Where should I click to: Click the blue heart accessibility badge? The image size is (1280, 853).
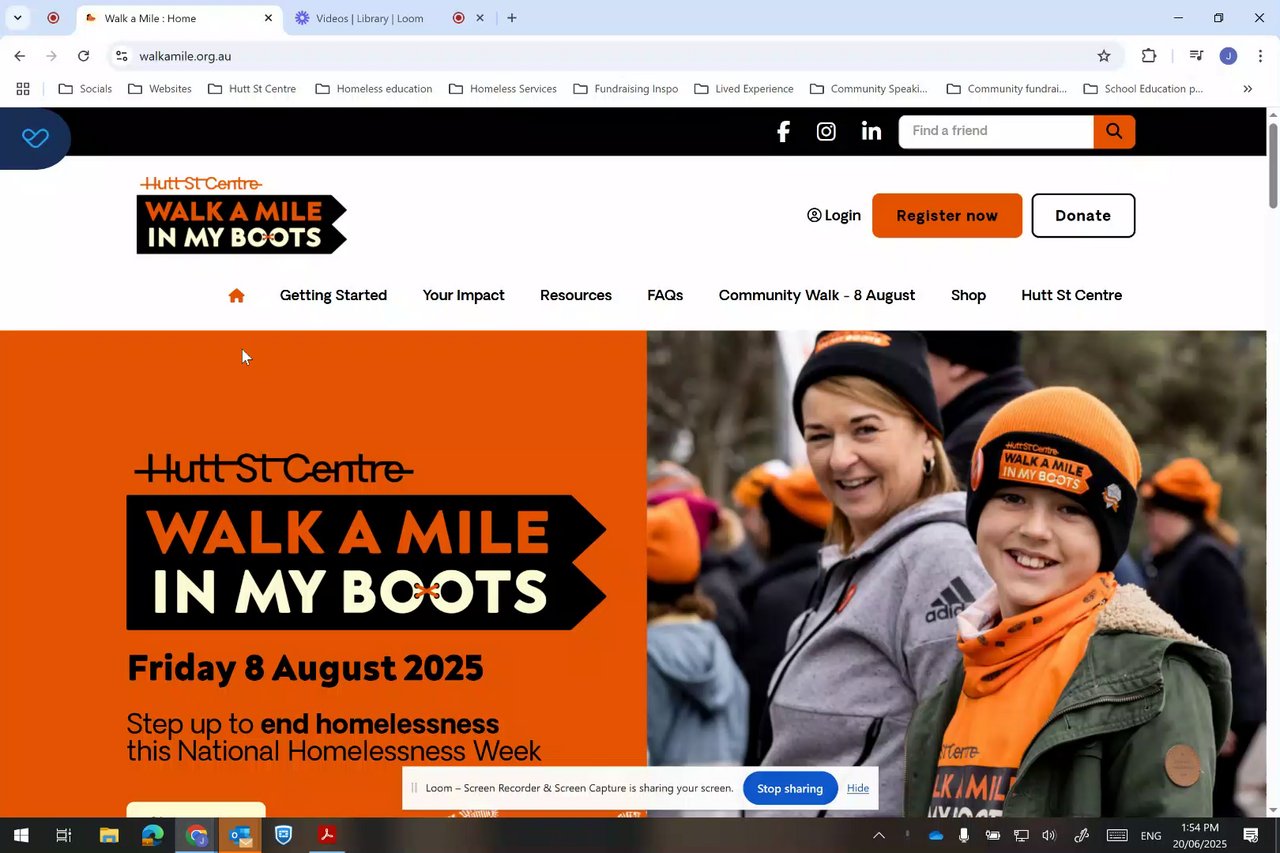(35, 138)
